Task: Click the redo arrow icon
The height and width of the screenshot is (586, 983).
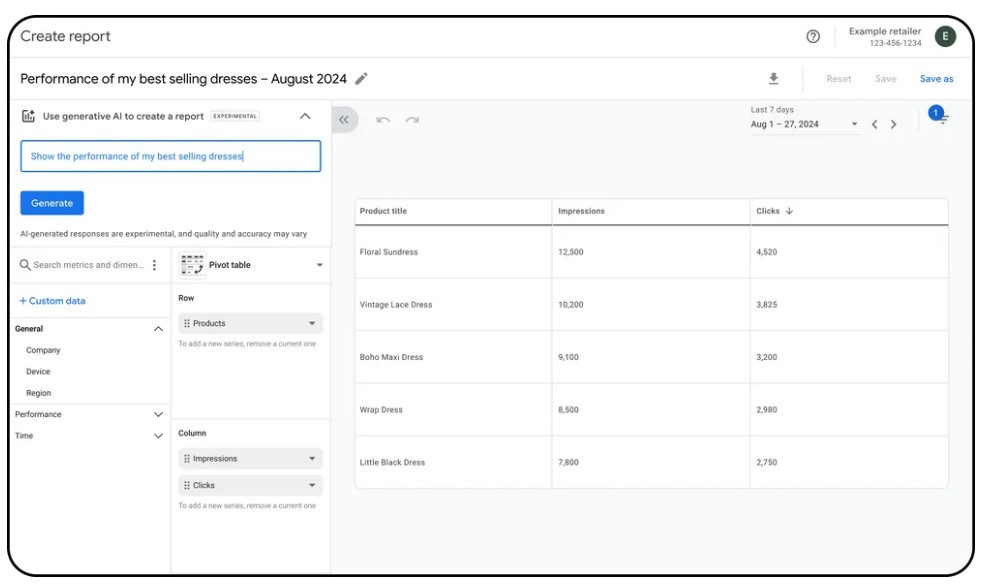Action: 412,120
